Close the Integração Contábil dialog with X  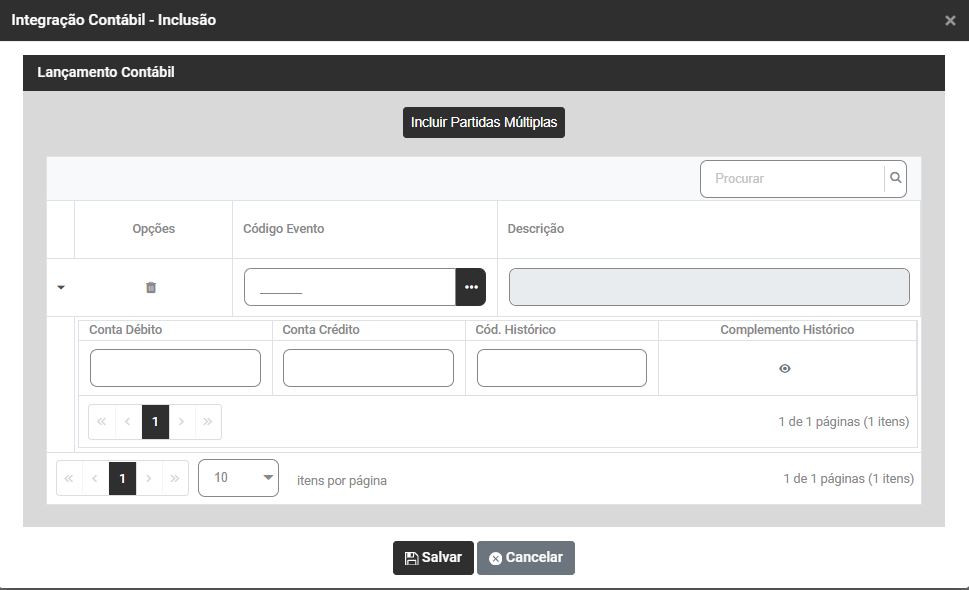[x=950, y=20]
